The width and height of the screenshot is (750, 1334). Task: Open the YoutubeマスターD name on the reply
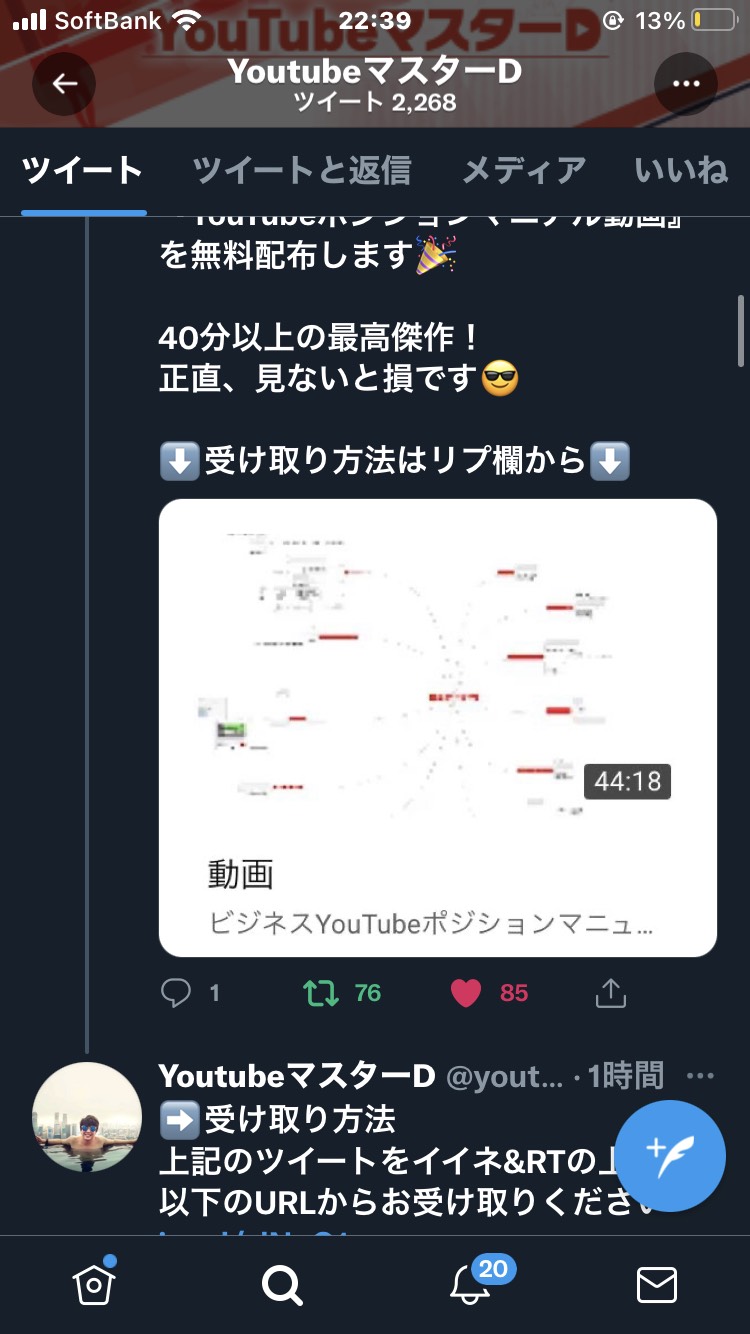297,1076
